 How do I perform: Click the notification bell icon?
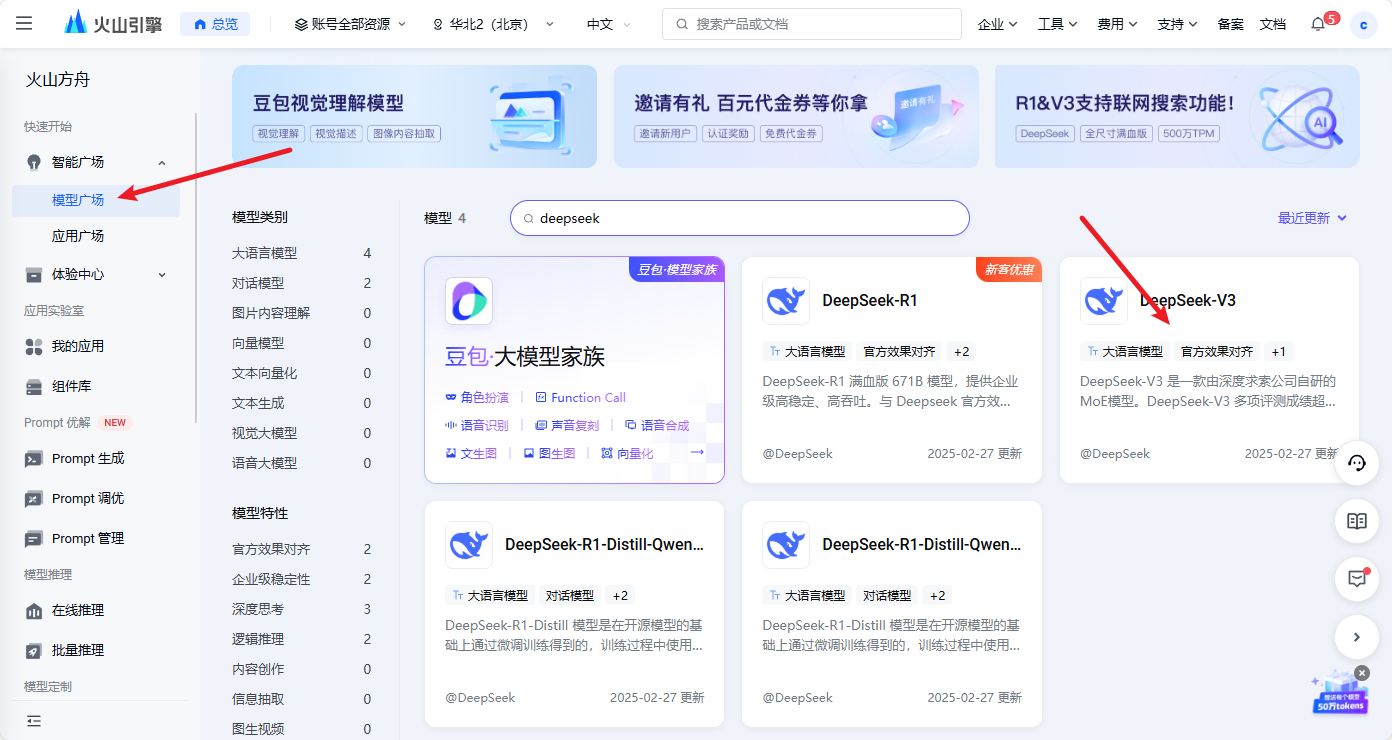1318,25
